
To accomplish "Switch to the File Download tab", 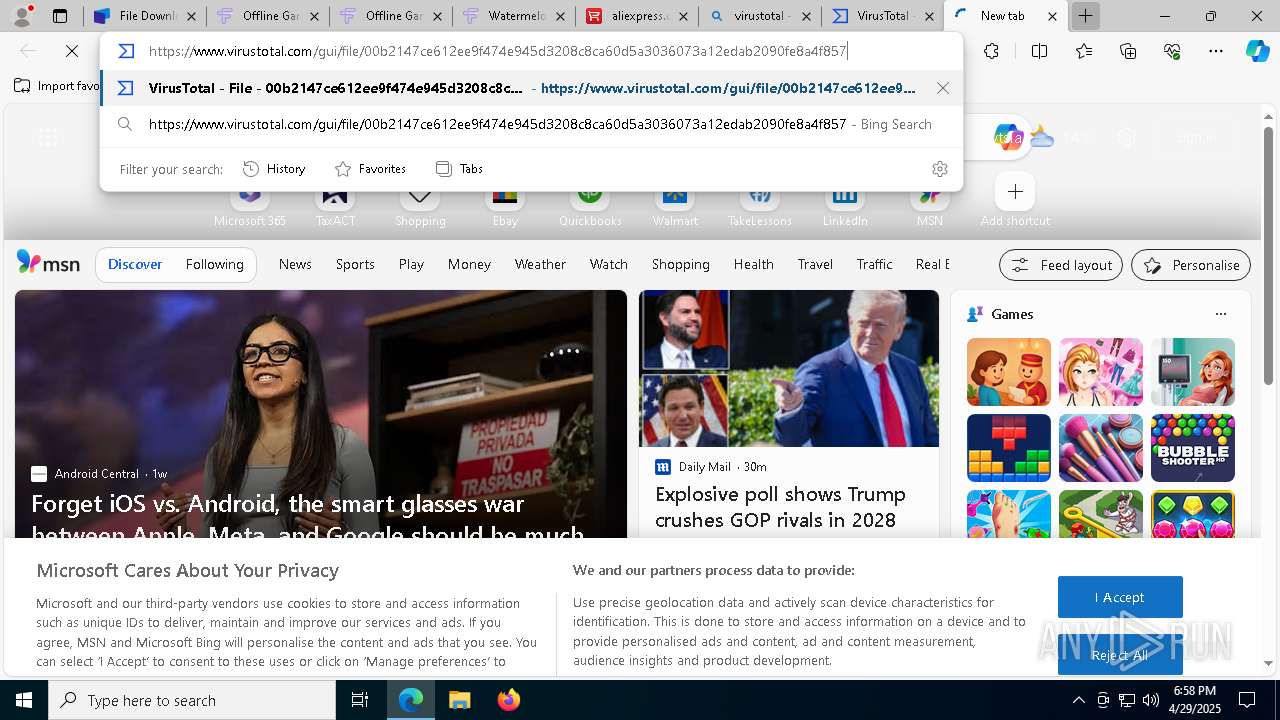I will point(146,16).
